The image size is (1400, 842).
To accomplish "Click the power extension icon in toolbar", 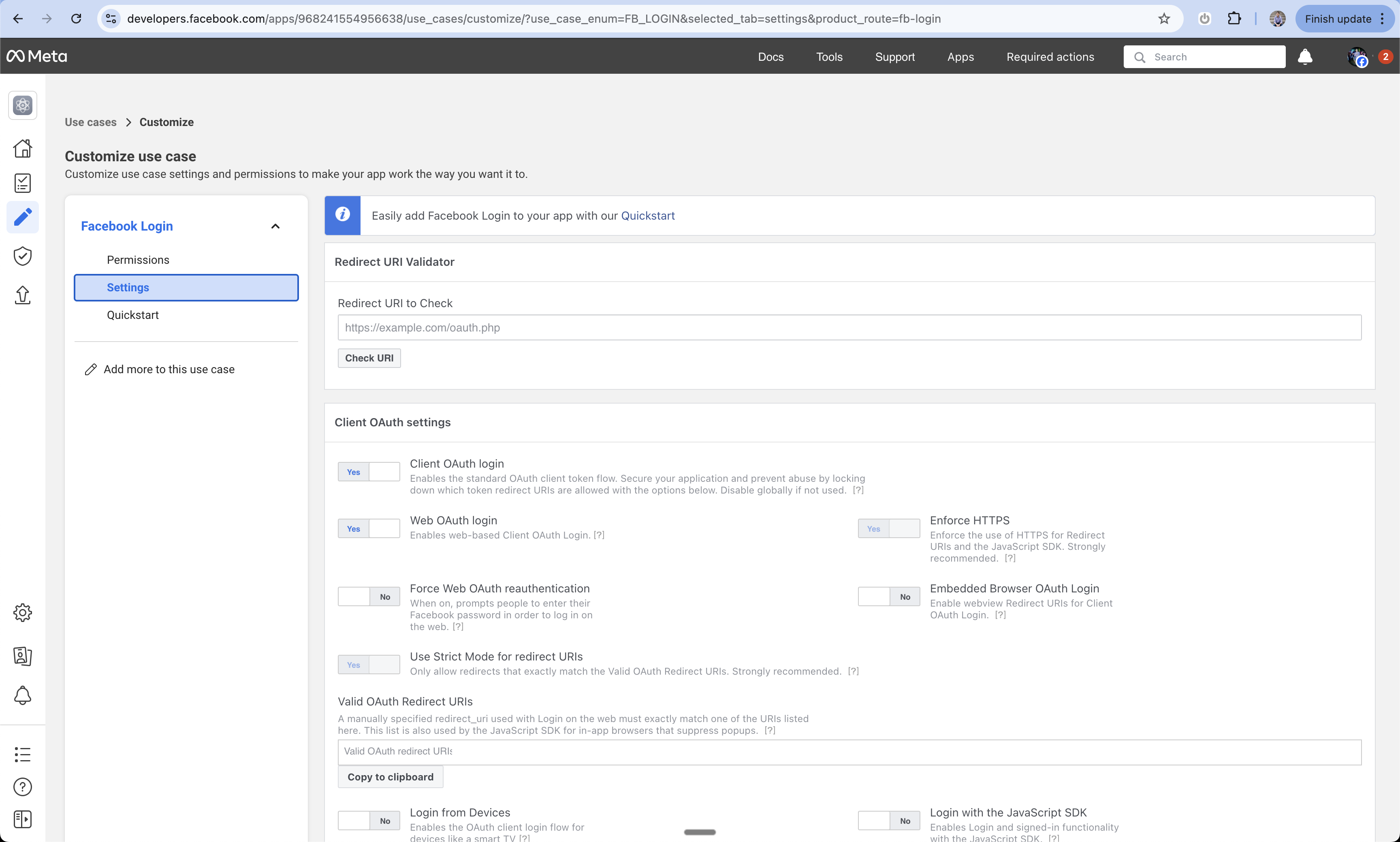I will (1204, 19).
